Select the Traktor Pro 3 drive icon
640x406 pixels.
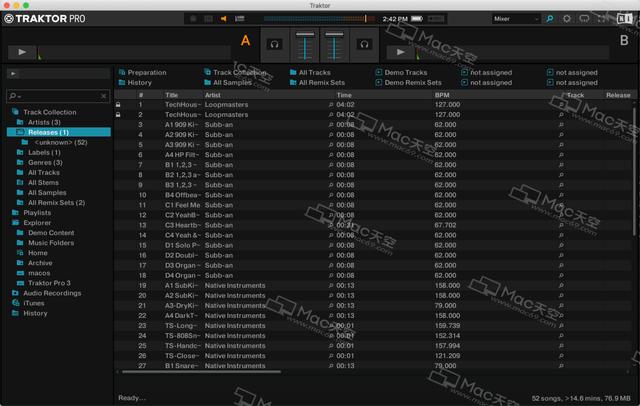[x=20, y=283]
